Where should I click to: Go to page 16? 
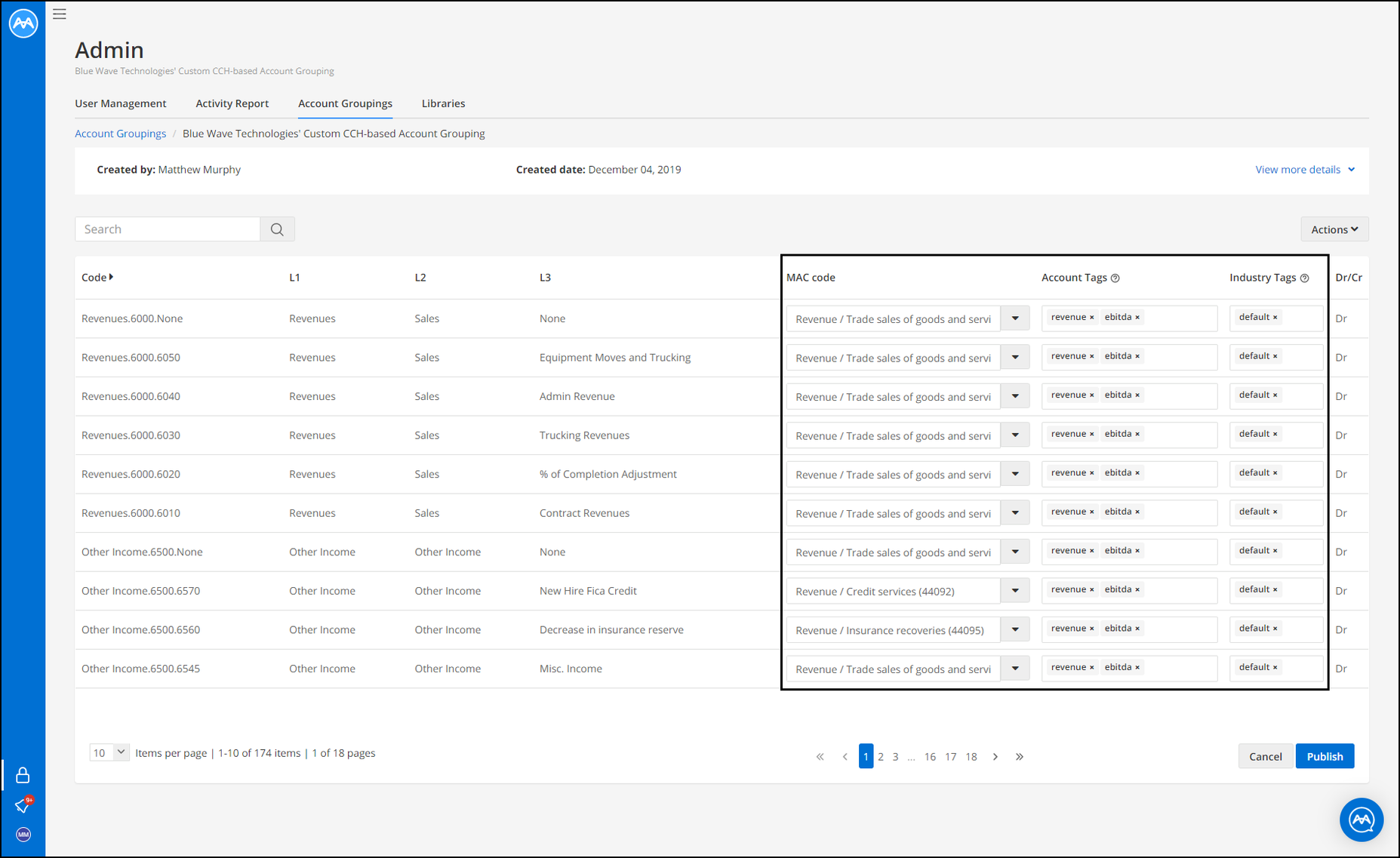930,757
